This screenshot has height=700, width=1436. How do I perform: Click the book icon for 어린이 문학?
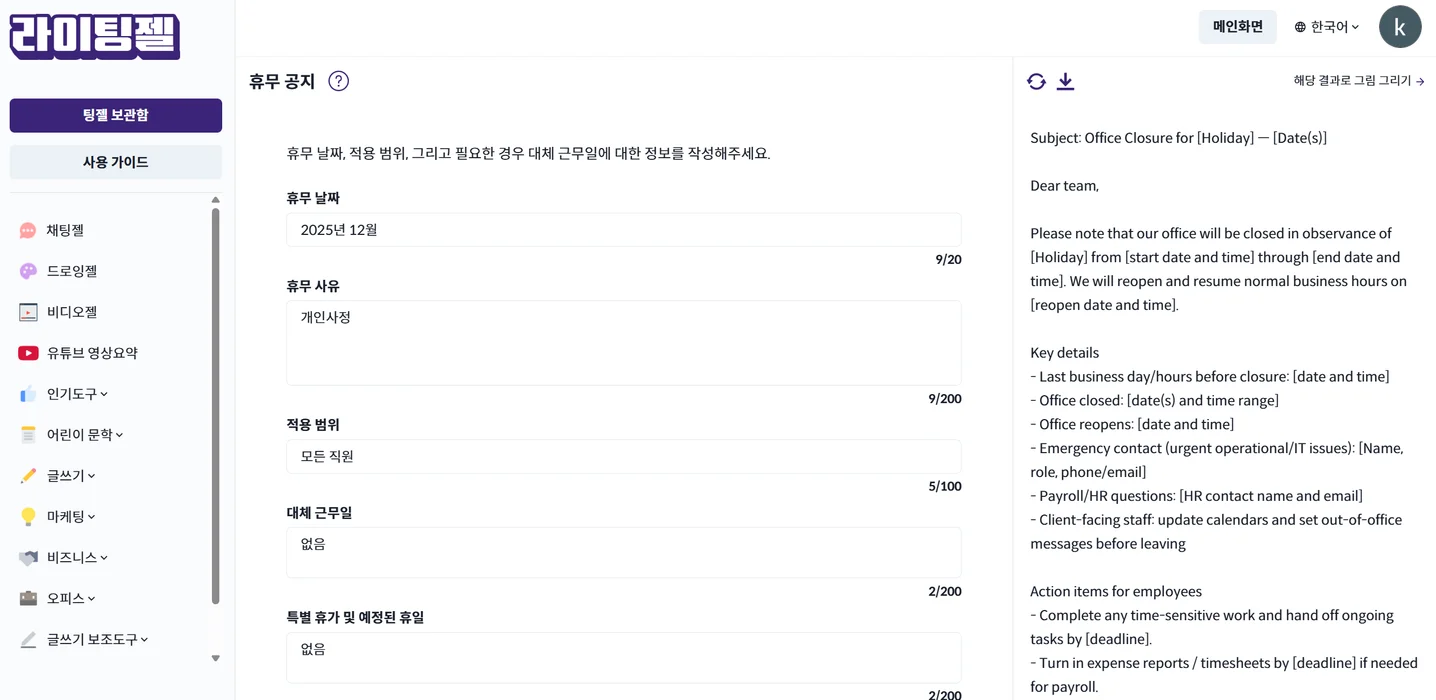pos(28,435)
